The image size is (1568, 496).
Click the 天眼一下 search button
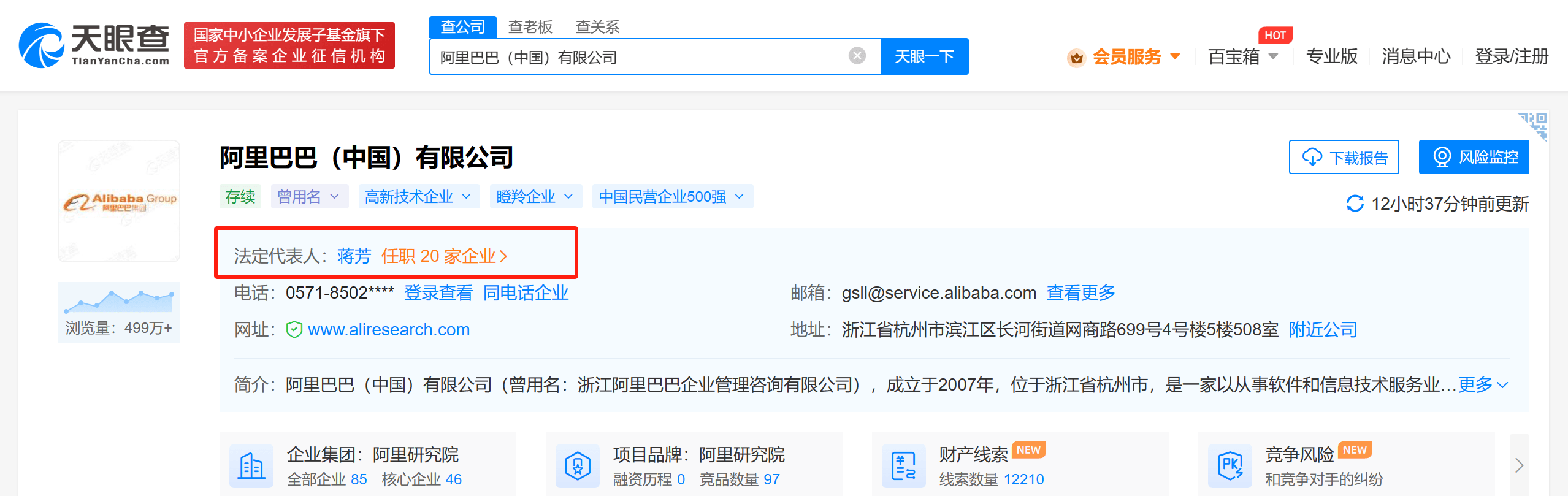coord(924,56)
